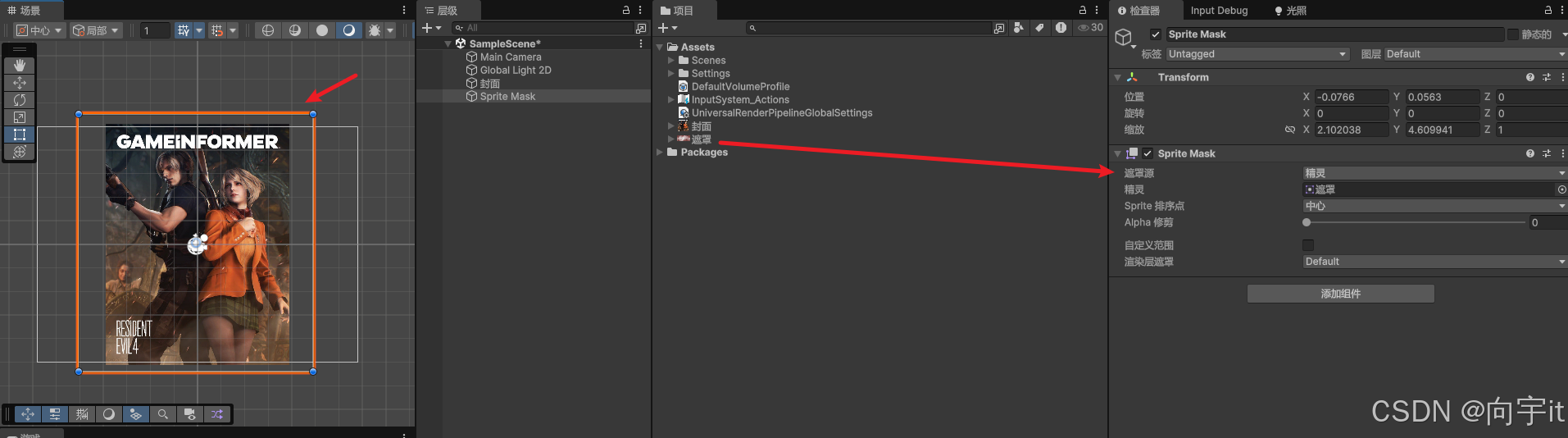Disable the Sprite Mask component checkbox
The height and width of the screenshot is (438, 1568).
point(1148,153)
